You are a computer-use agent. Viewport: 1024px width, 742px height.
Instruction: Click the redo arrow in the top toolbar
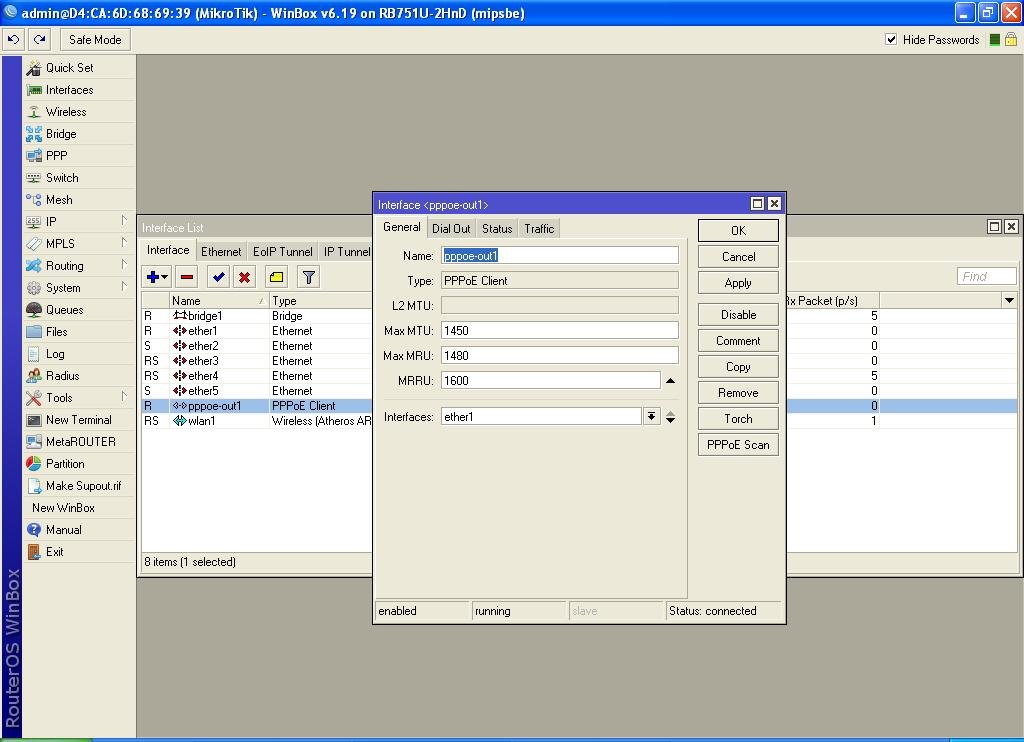coord(40,40)
